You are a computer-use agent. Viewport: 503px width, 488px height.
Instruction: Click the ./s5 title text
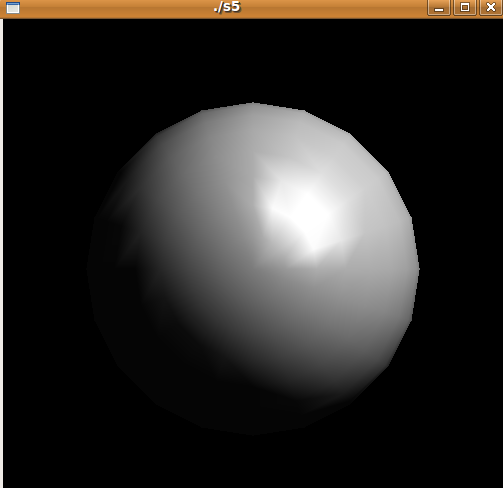pos(227,7)
